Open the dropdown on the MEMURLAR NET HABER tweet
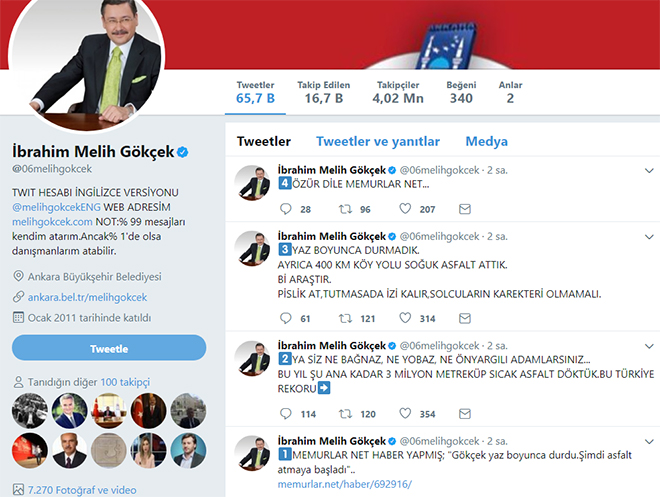Viewport: 660px width, 497px height. coord(649,441)
